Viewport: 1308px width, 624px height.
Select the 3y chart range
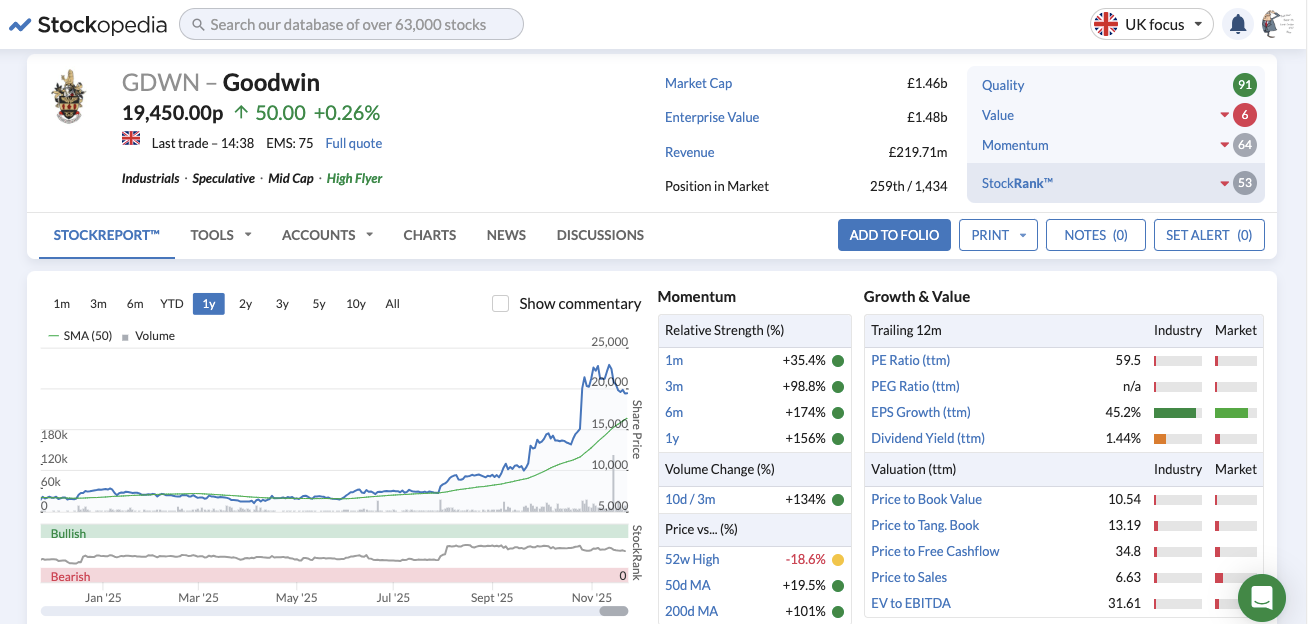(x=283, y=304)
